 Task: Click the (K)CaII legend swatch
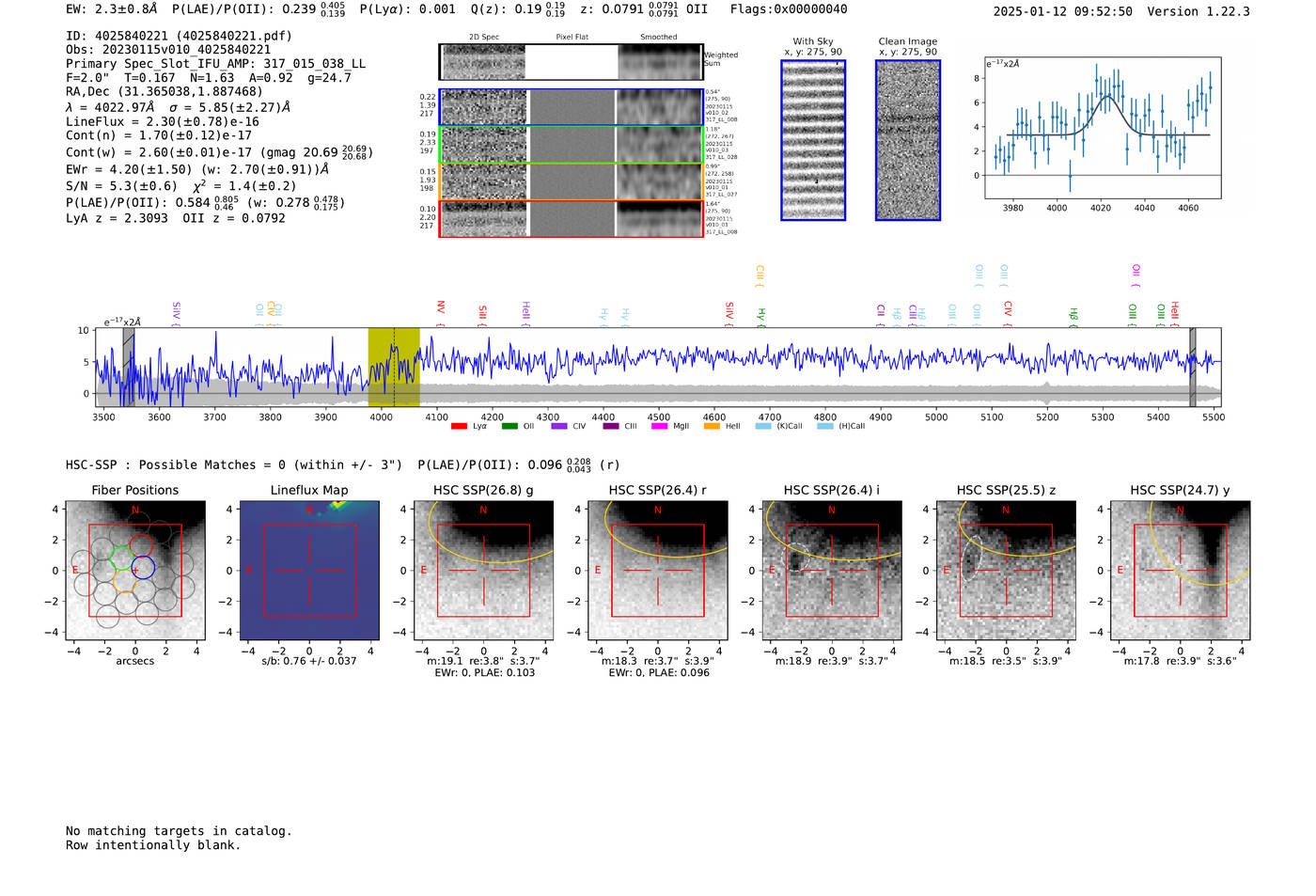[763, 426]
